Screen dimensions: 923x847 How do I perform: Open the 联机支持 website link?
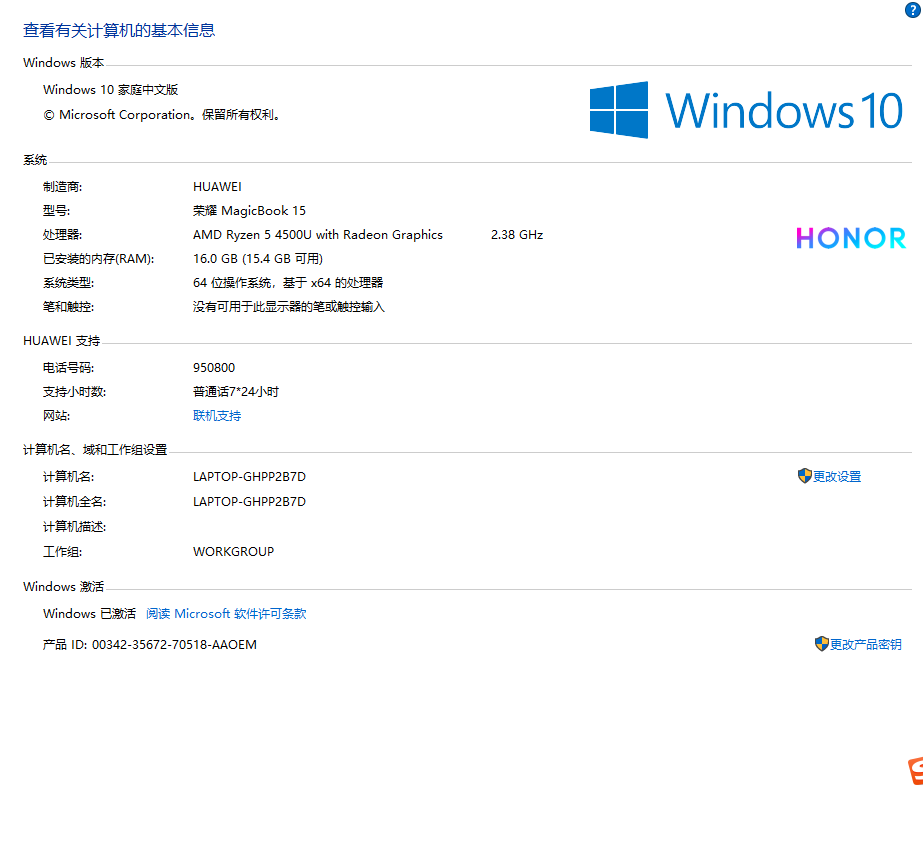coord(217,416)
